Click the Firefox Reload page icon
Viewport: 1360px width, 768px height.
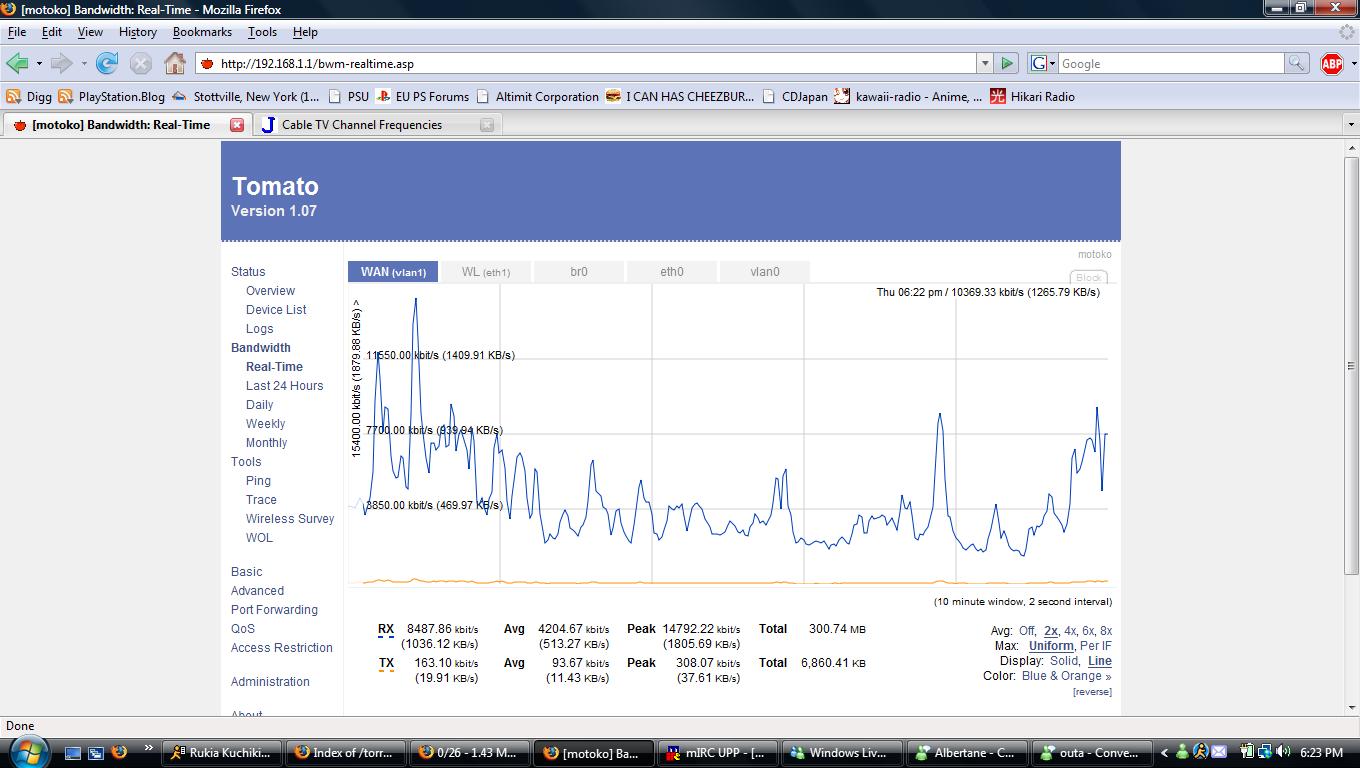pyautogui.click(x=107, y=63)
